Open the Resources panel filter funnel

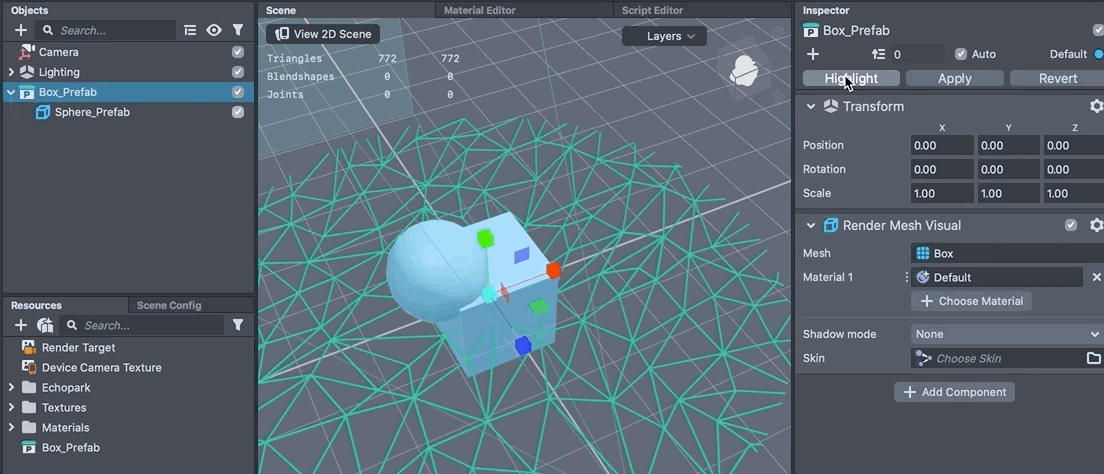(x=238, y=325)
